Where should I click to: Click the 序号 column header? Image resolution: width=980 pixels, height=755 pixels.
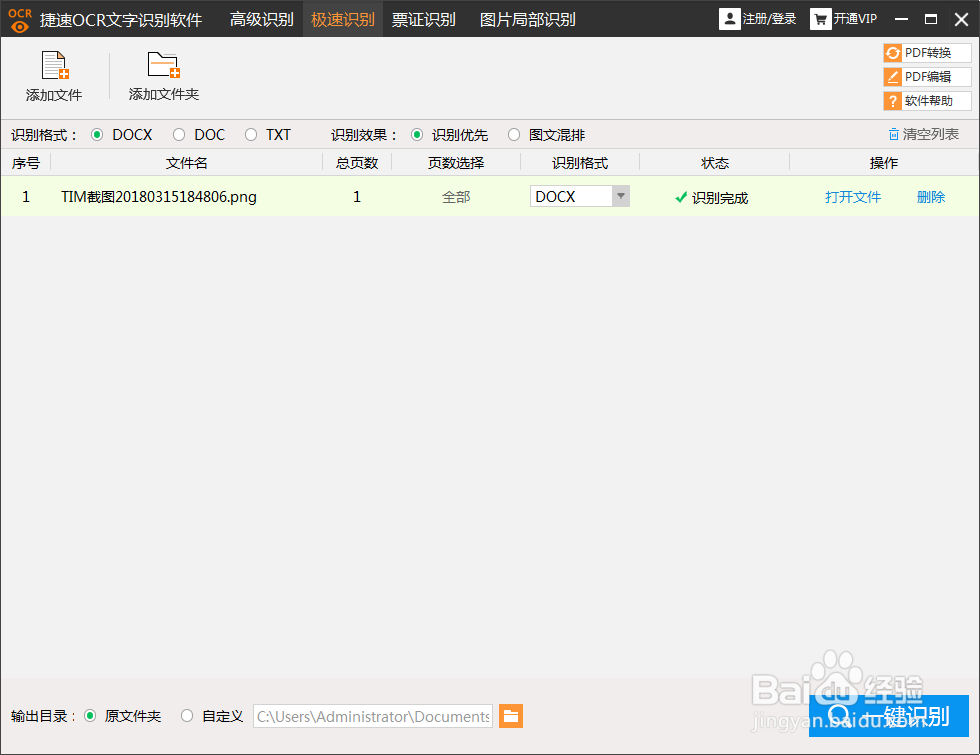tap(26, 163)
